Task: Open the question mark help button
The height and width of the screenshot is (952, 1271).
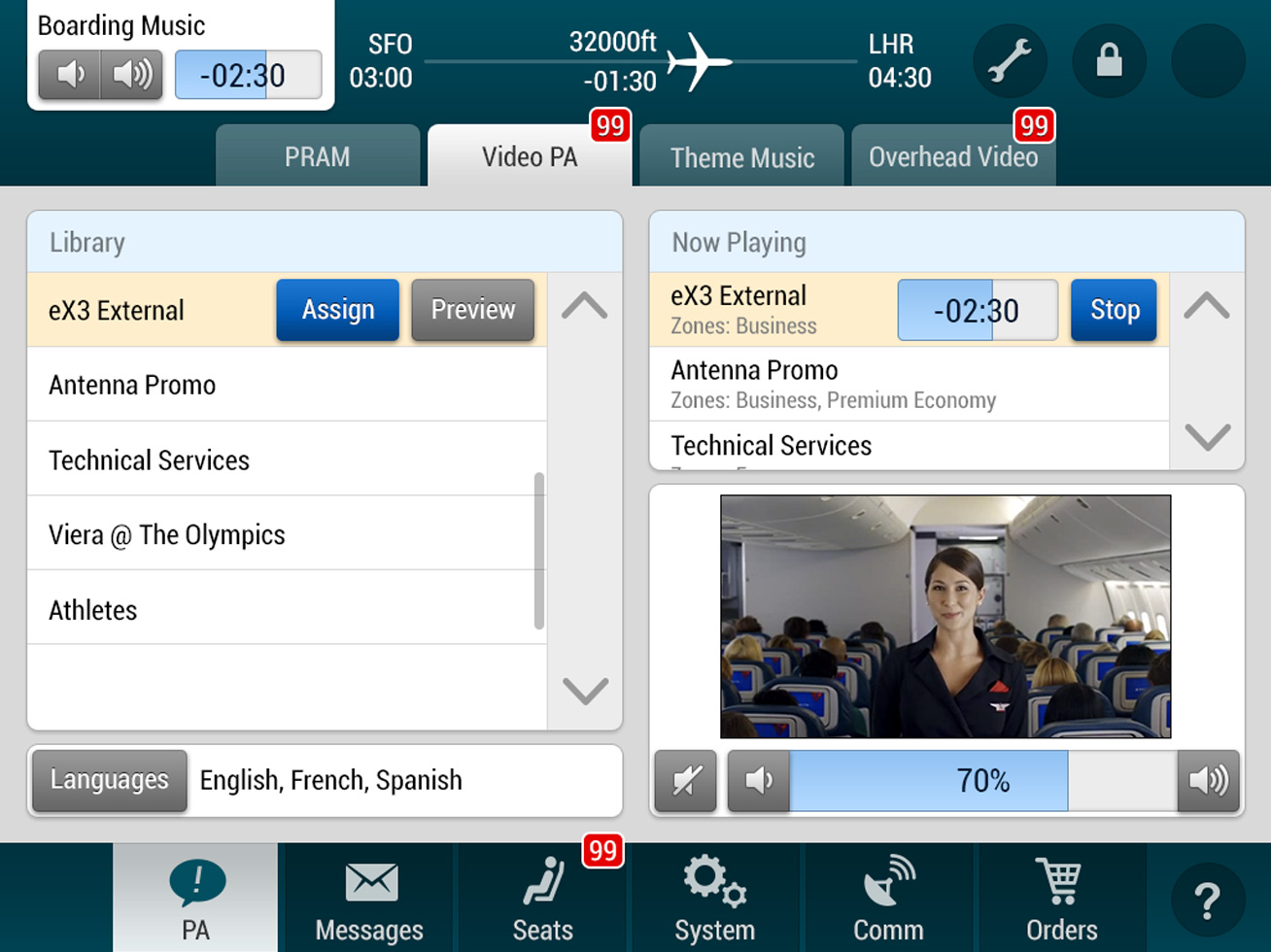Action: pyautogui.click(x=1206, y=900)
